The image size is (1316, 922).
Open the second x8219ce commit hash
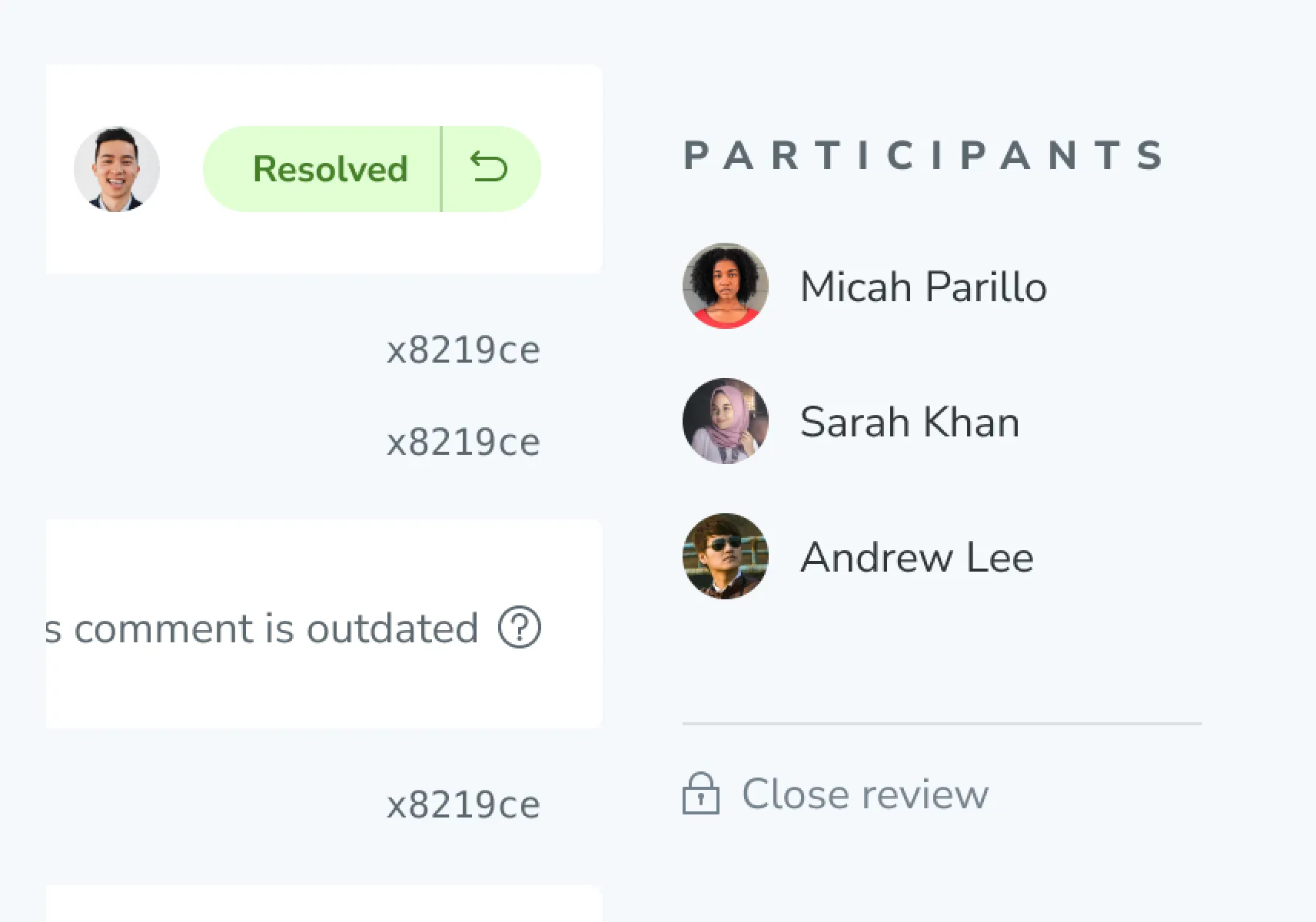tap(463, 442)
